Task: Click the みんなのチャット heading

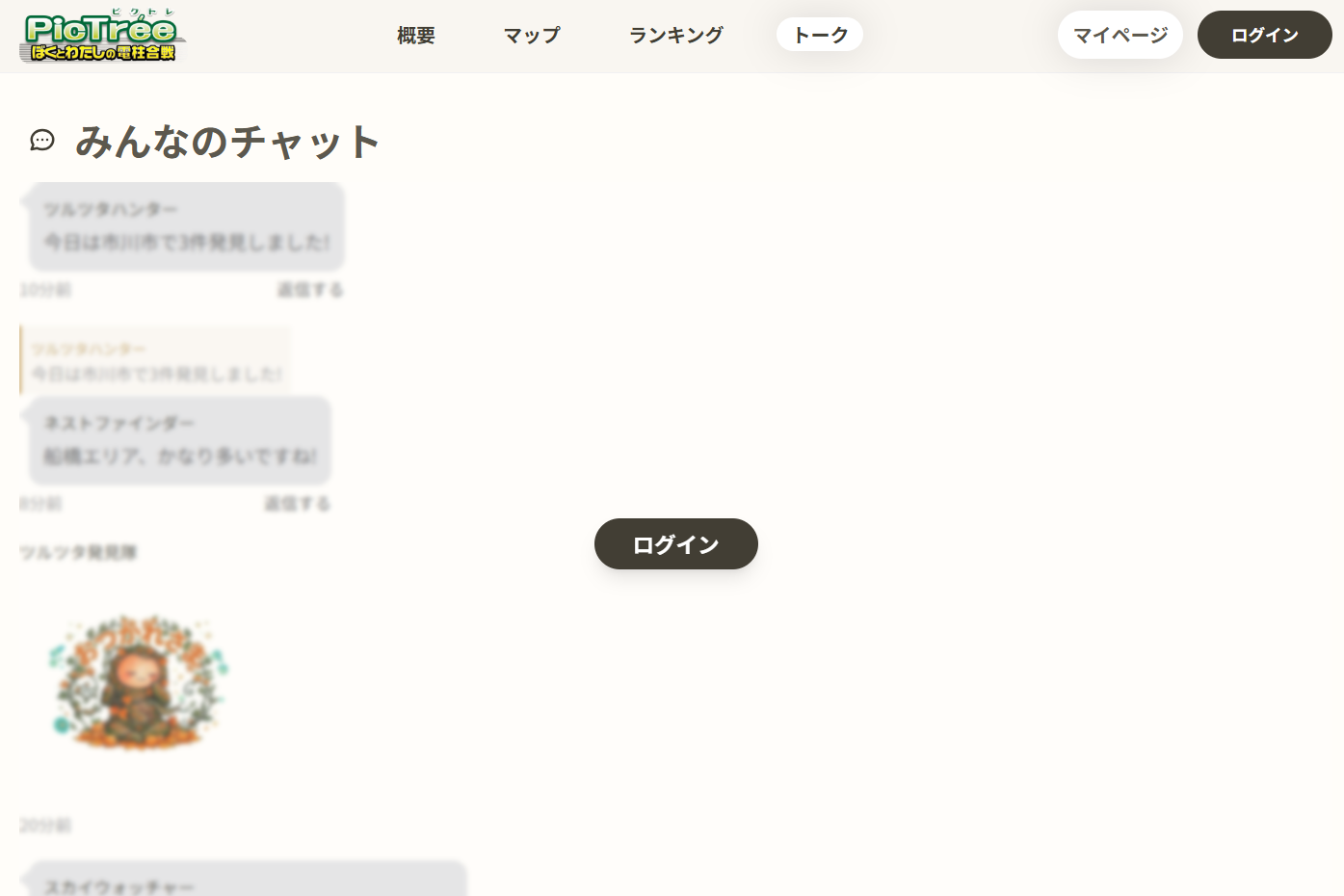Action: pyautogui.click(x=227, y=142)
